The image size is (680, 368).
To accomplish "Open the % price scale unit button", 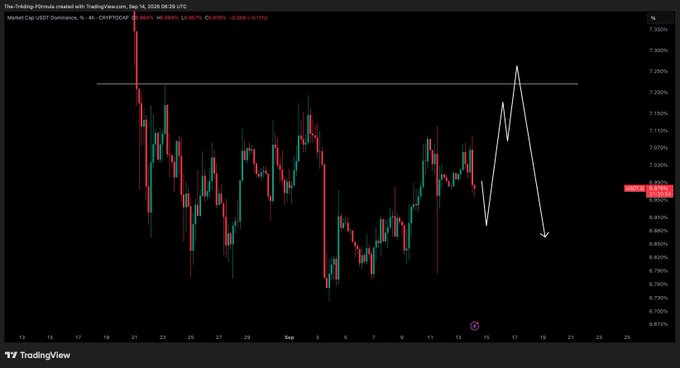I will [660, 18].
